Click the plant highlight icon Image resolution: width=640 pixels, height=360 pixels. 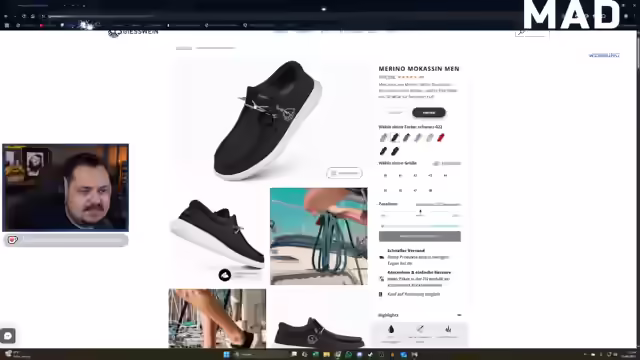(x=448, y=329)
